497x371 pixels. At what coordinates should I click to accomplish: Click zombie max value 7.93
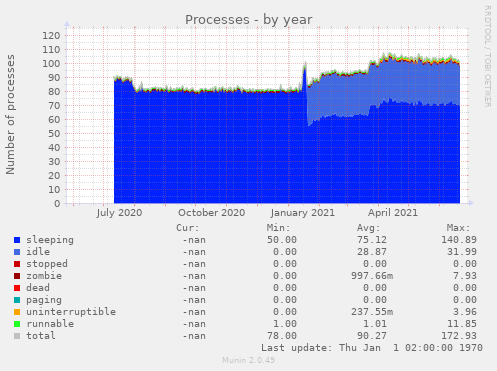coord(465,276)
